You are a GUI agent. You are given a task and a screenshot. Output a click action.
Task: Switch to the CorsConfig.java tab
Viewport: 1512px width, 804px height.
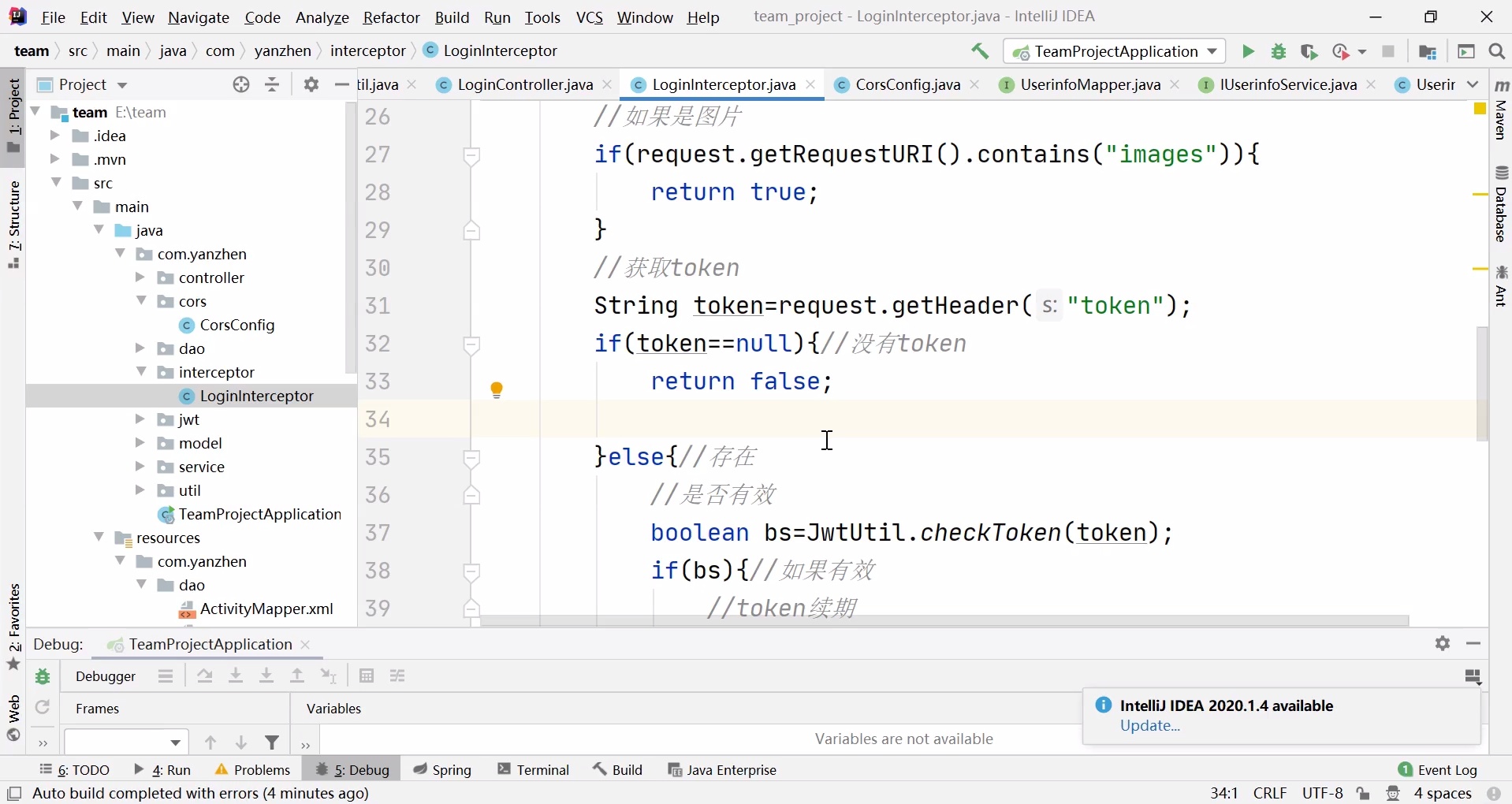pyautogui.click(x=907, y=84)
